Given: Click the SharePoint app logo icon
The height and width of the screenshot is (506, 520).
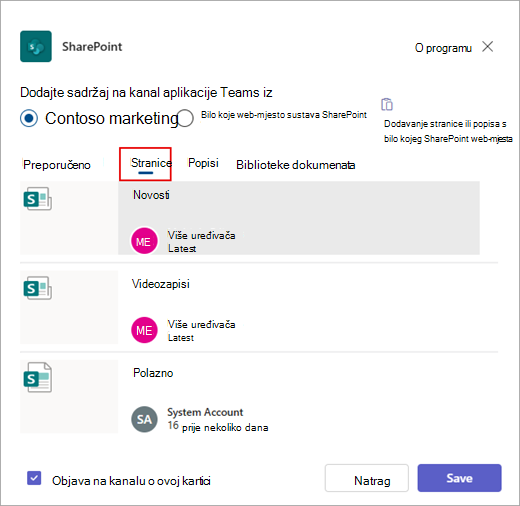Looking at the screenshot, I should pos(36,46).
